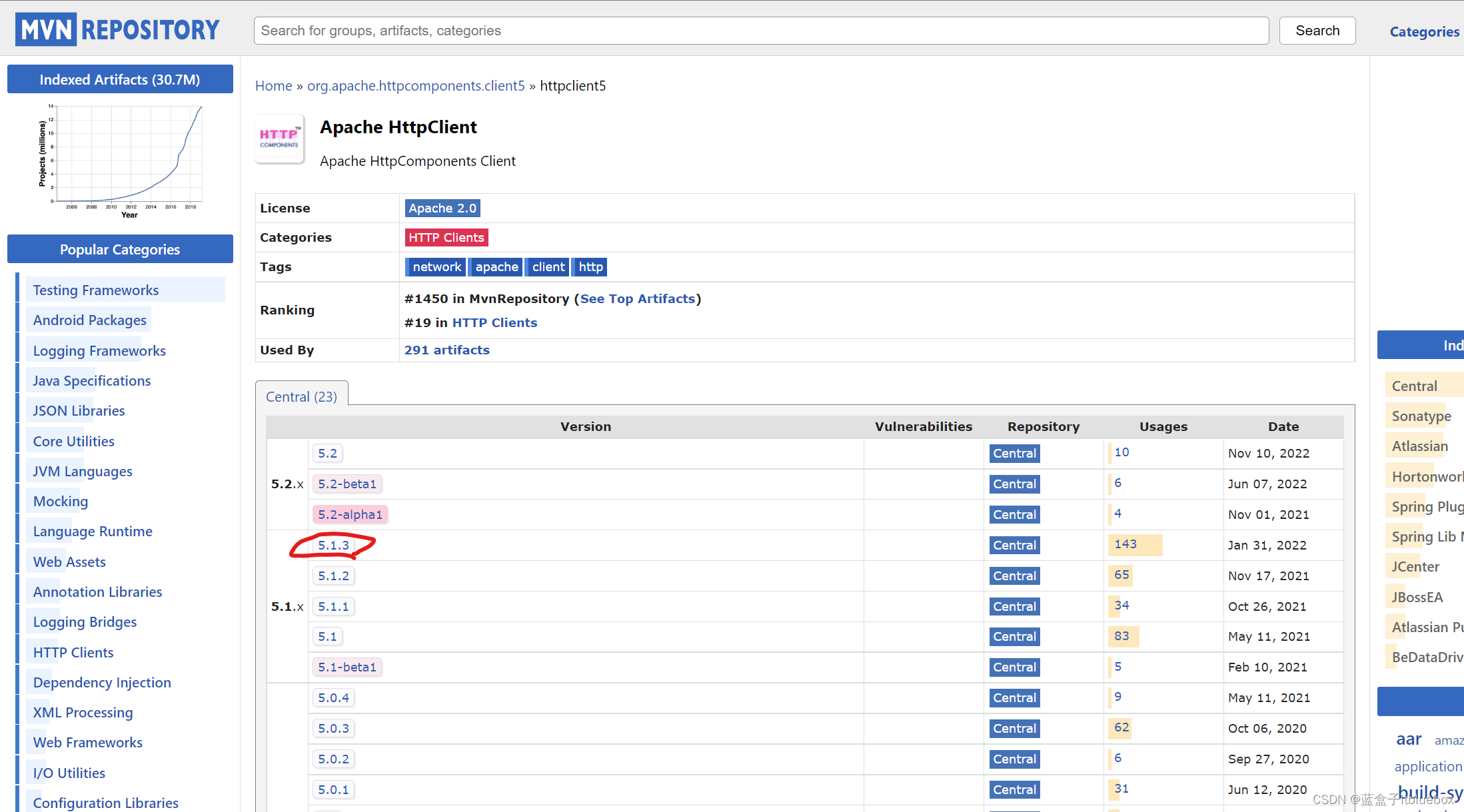The height and width of the screenshot is (812, 1464).
Task: Open version 5.2-beta1
Action: [347, 484]
